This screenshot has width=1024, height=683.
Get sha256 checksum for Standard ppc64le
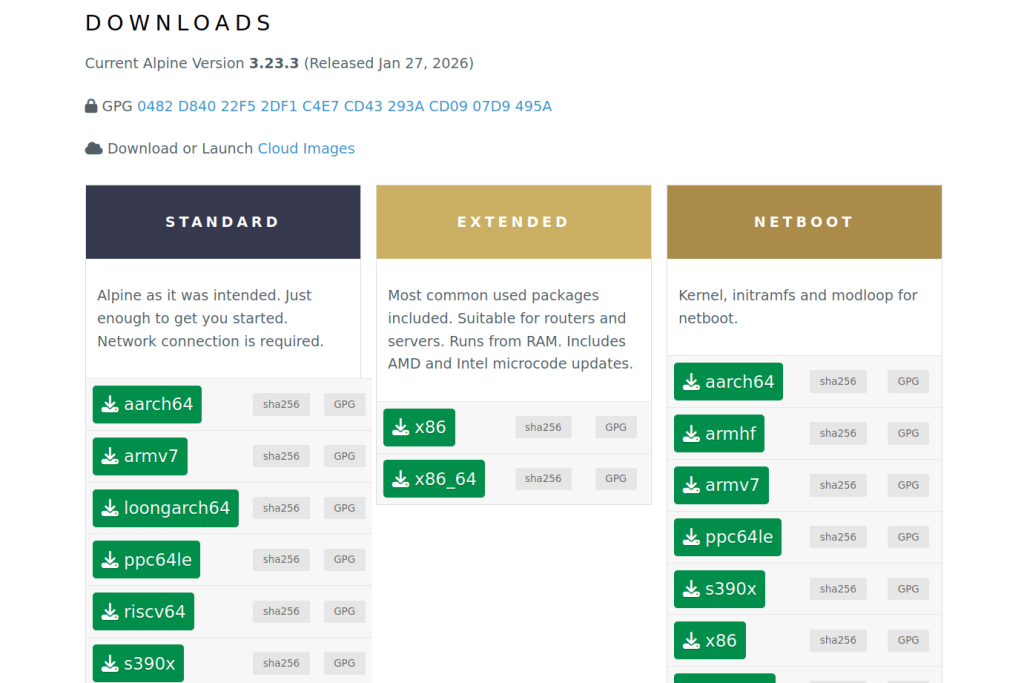pos(281,559)
